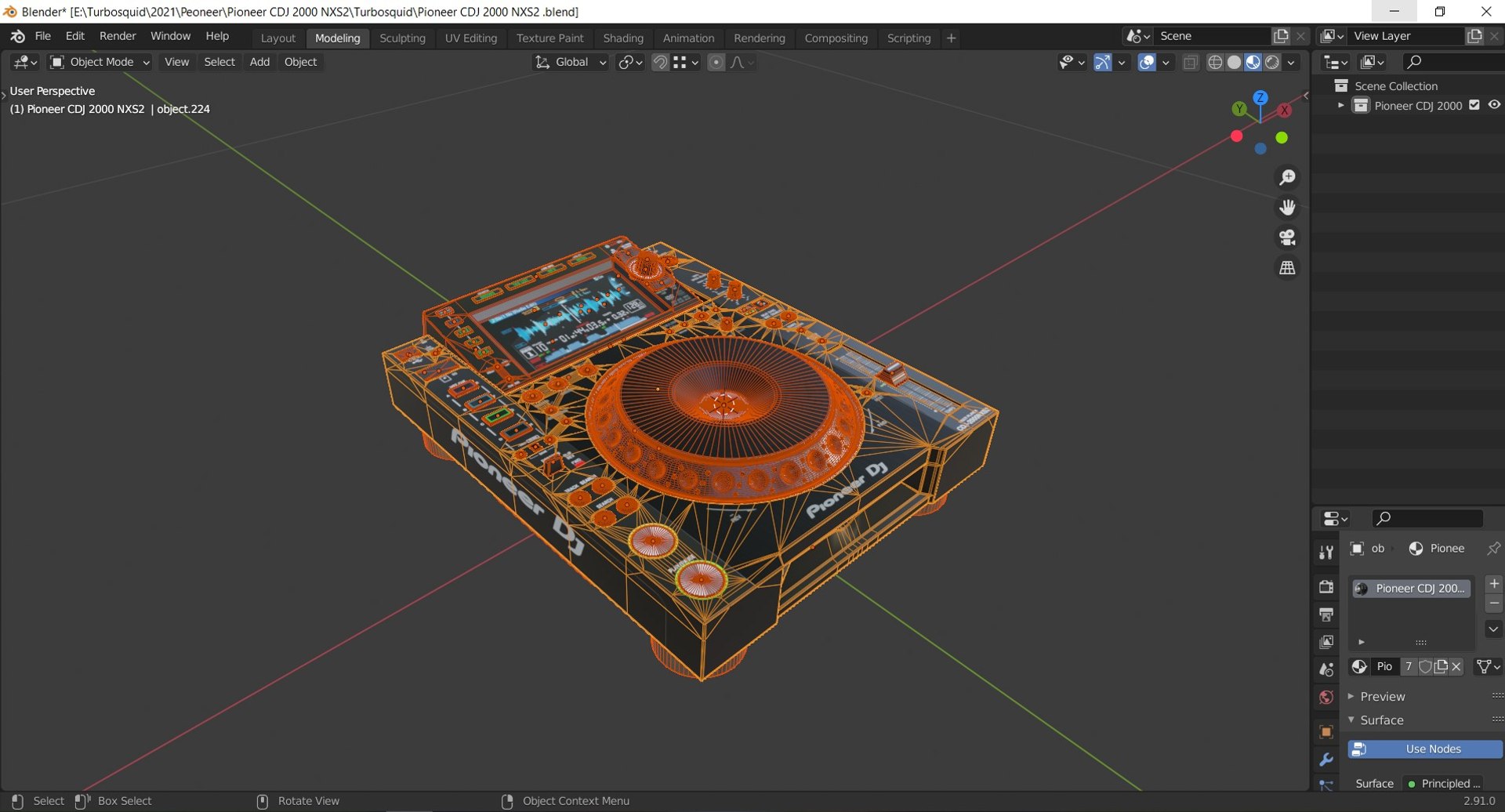The width and height of the screenshot is (1505, 812).
Task: Toggle snapping magnet button
Action: [661, 62]
